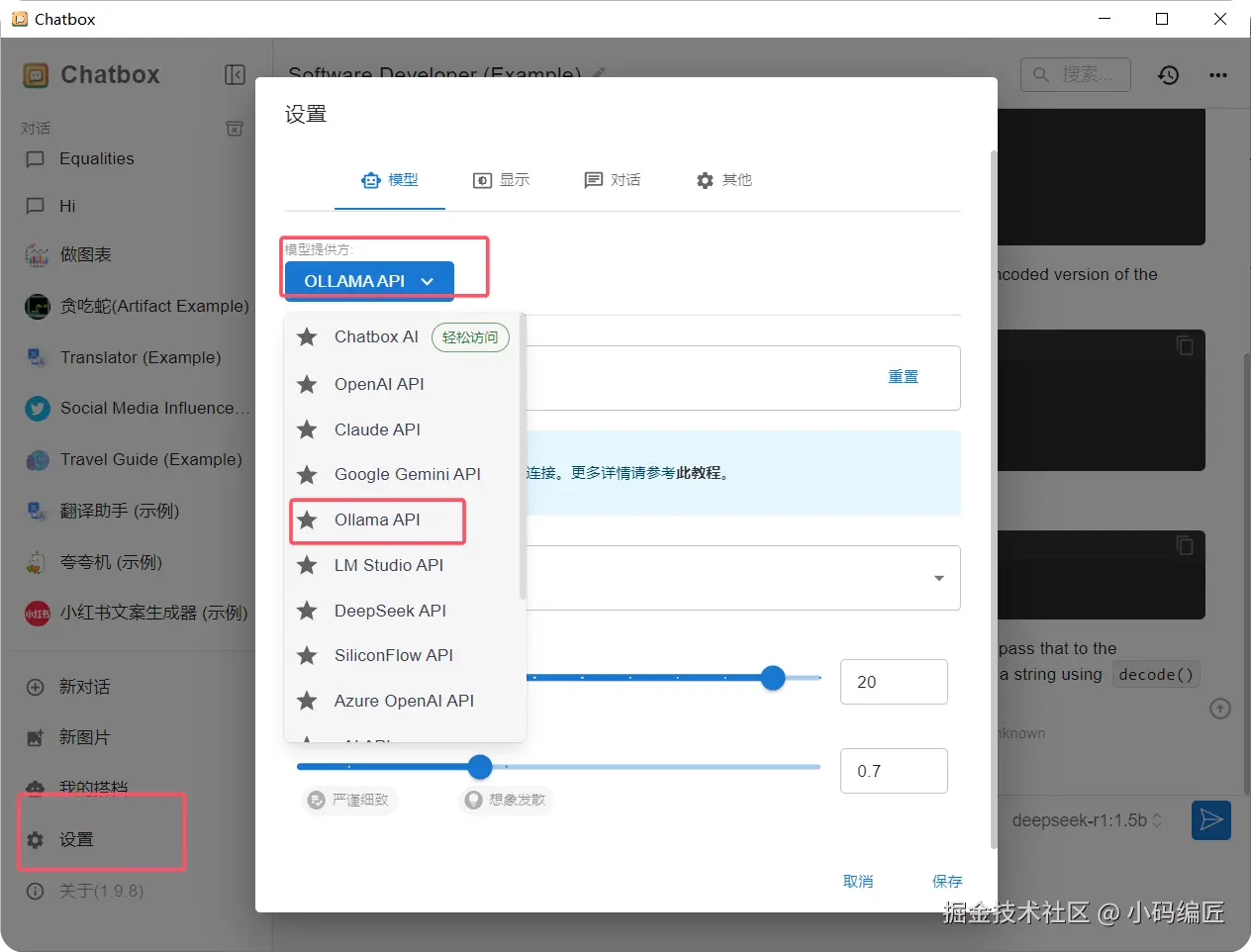Screen dimensions: 1251x952
Task: Click the temperature slider handle
Action: 480,766
